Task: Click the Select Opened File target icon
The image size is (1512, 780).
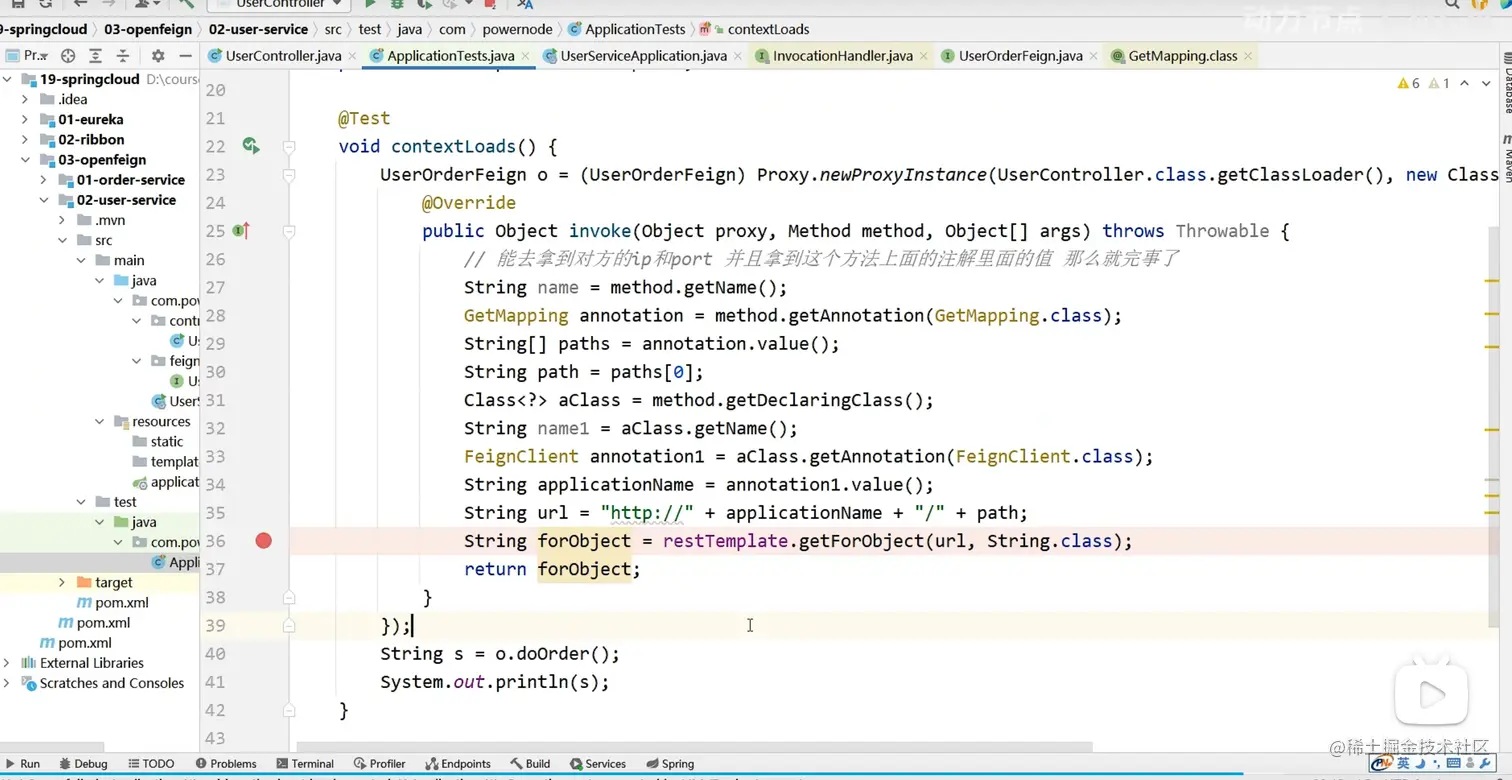Action: click(68, 56)
